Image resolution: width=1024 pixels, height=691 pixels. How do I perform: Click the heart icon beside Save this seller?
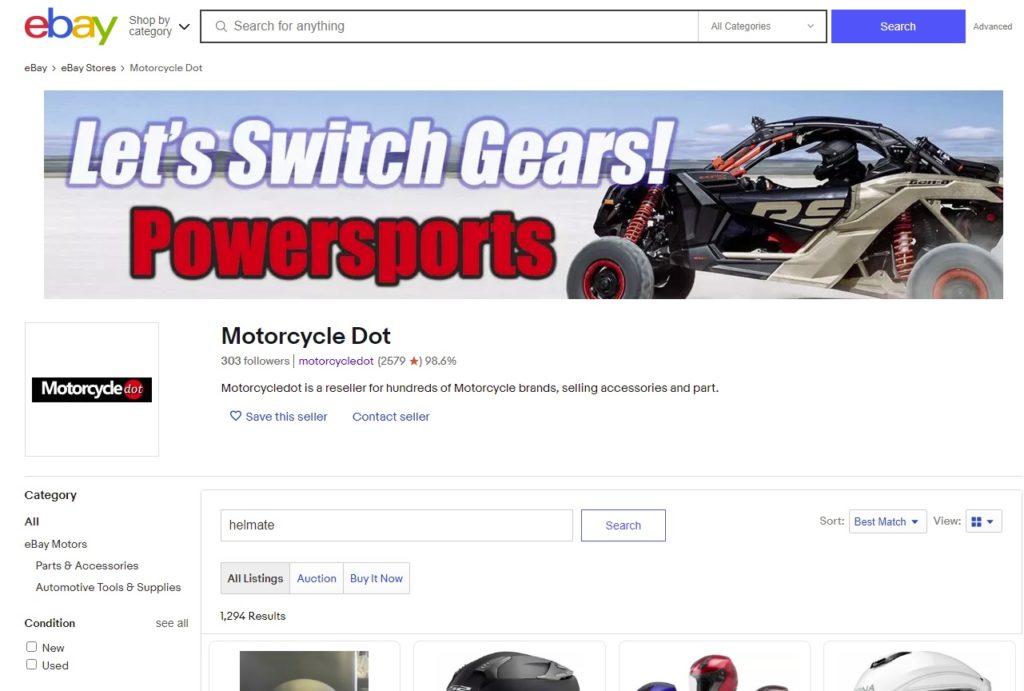236,415
